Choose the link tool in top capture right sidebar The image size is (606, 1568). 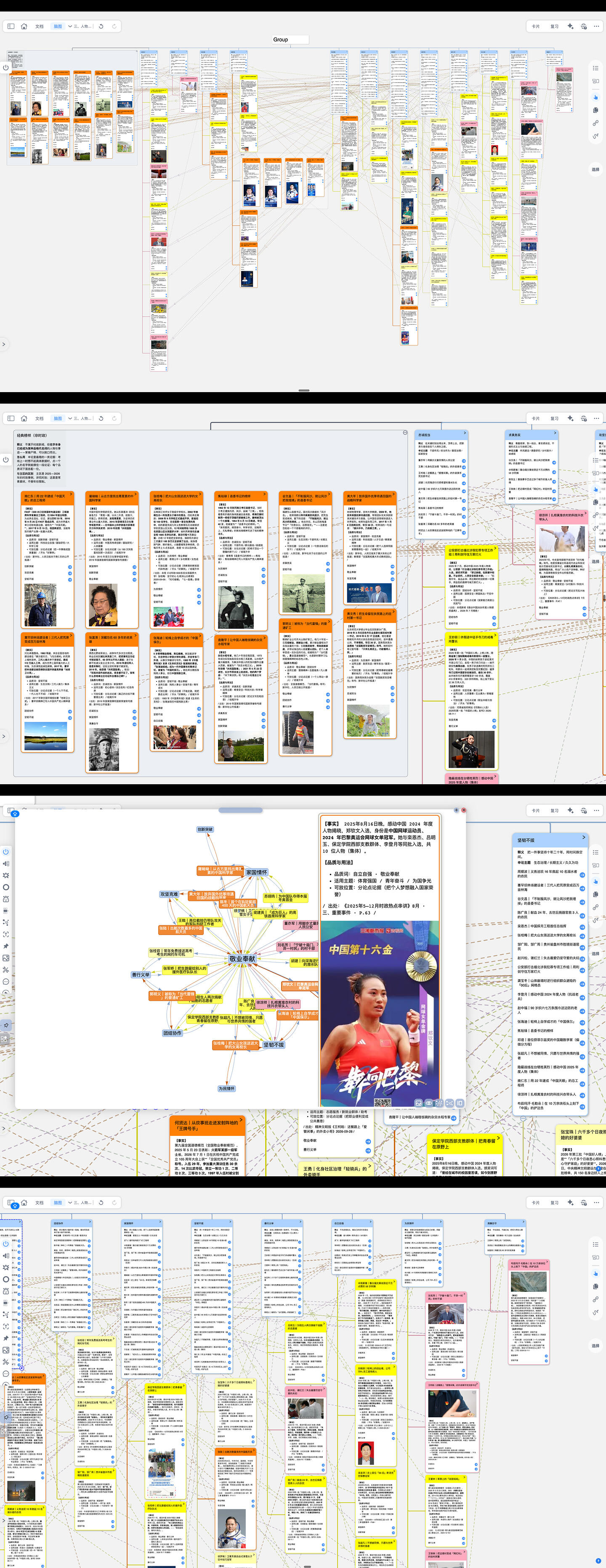(x=595, y=123)
